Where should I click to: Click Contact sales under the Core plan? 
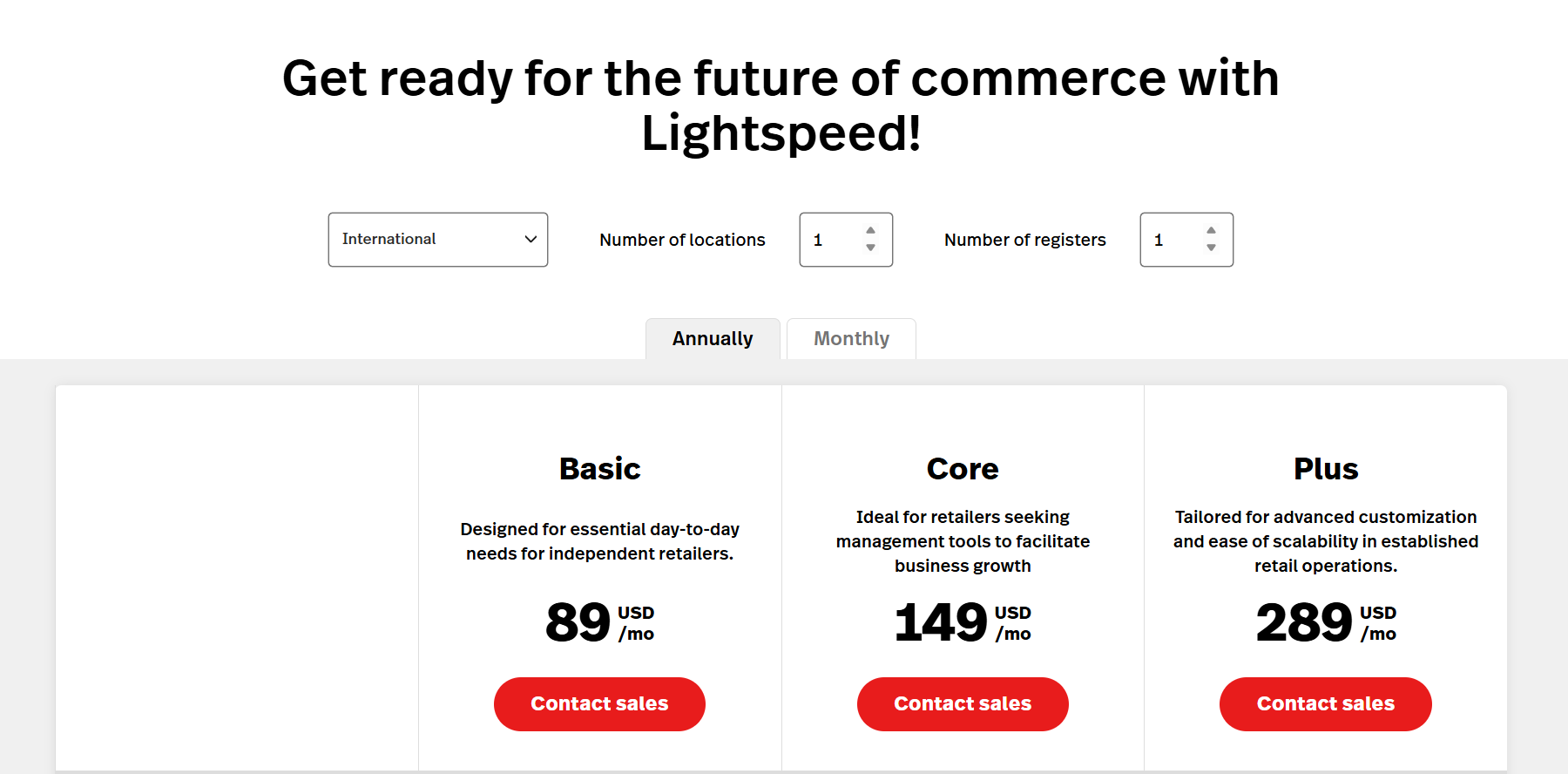pyautogui.click(x=962, y=703)
